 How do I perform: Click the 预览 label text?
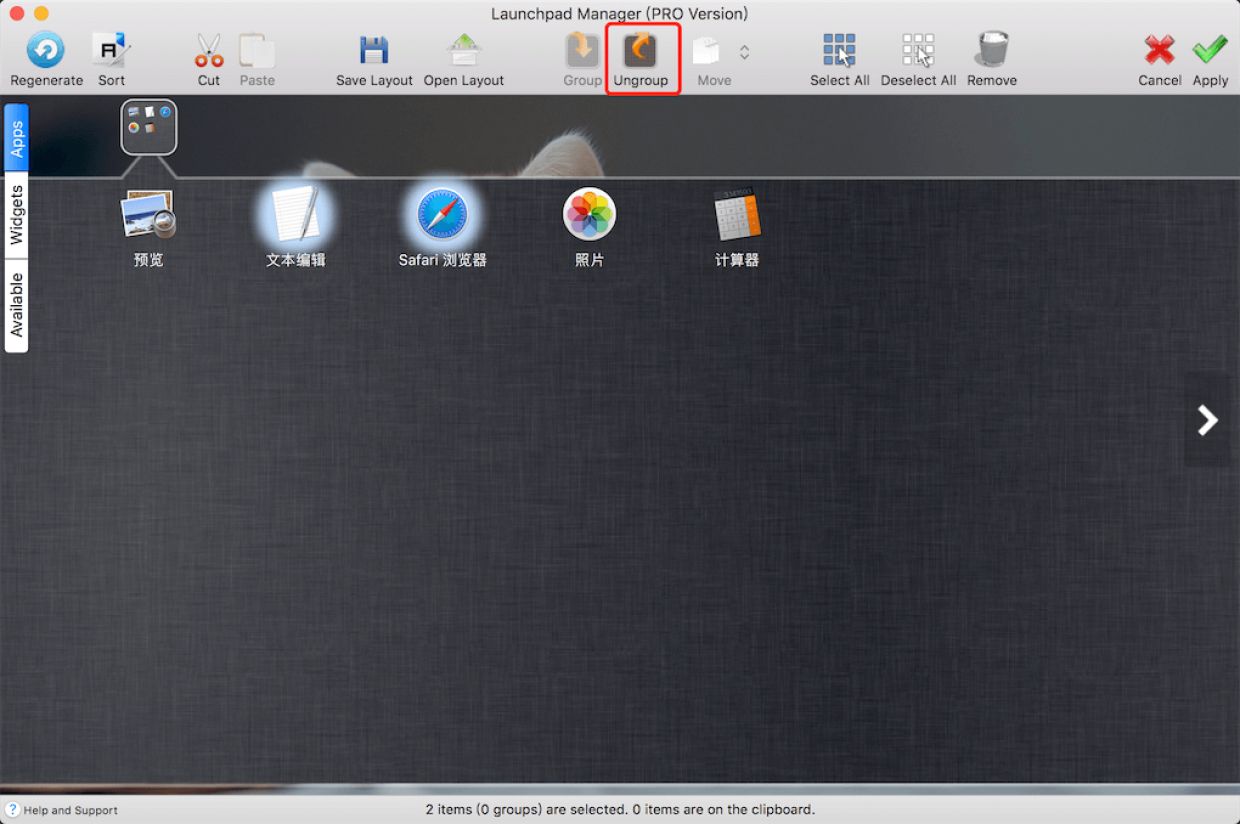pos(149,260)
